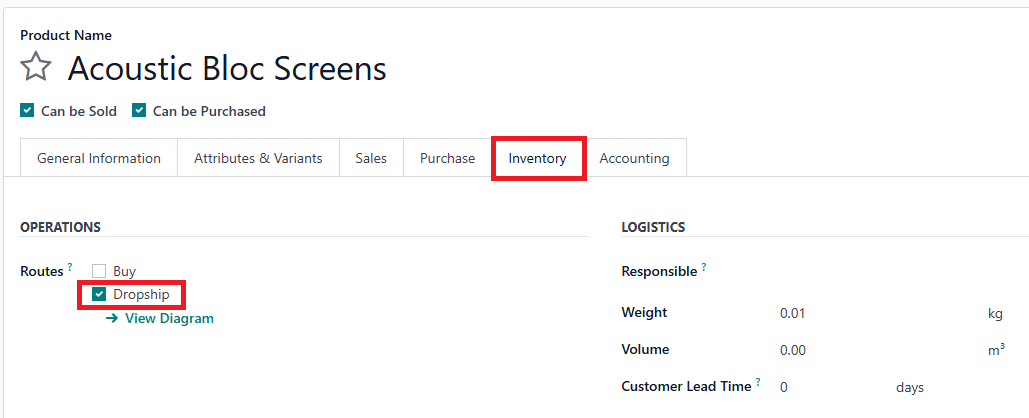Viewport: 1029px width, 418px height.
Task: Enable the Buy route checkbox
Action: click(x=99, y=271)
